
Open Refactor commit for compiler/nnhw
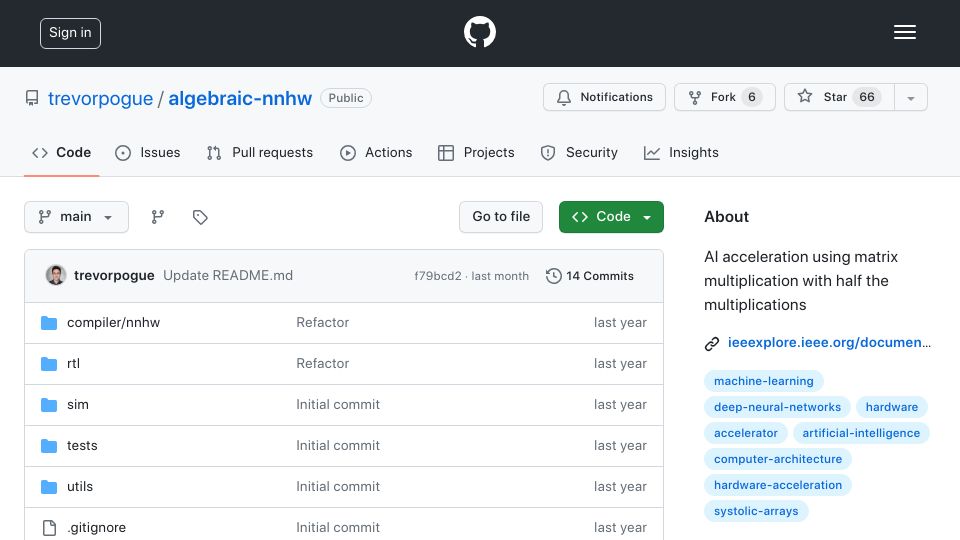[323, 323]
